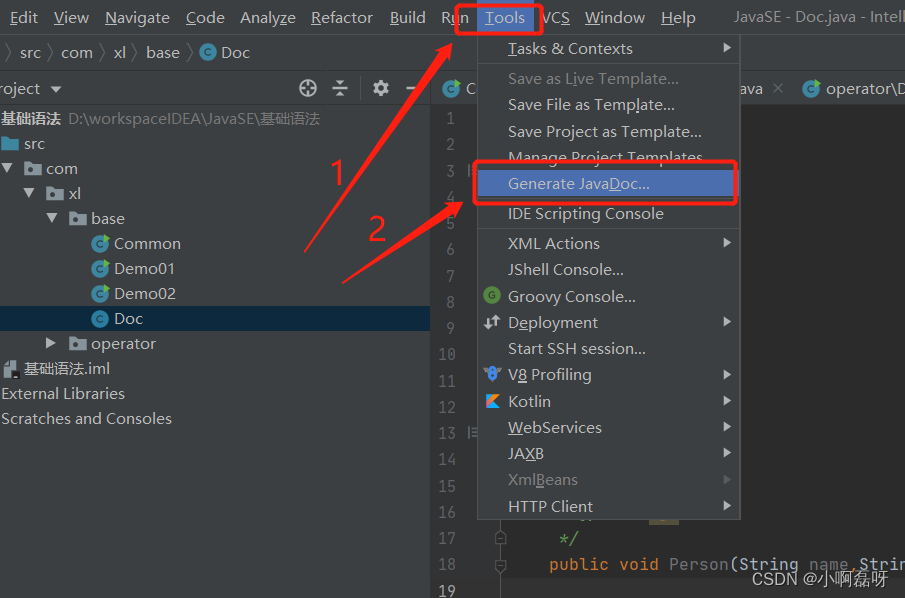Image resolution: width=905 pixels, height=598 pixels.
Task: Open the Help menu
Action: pos(678,18)
